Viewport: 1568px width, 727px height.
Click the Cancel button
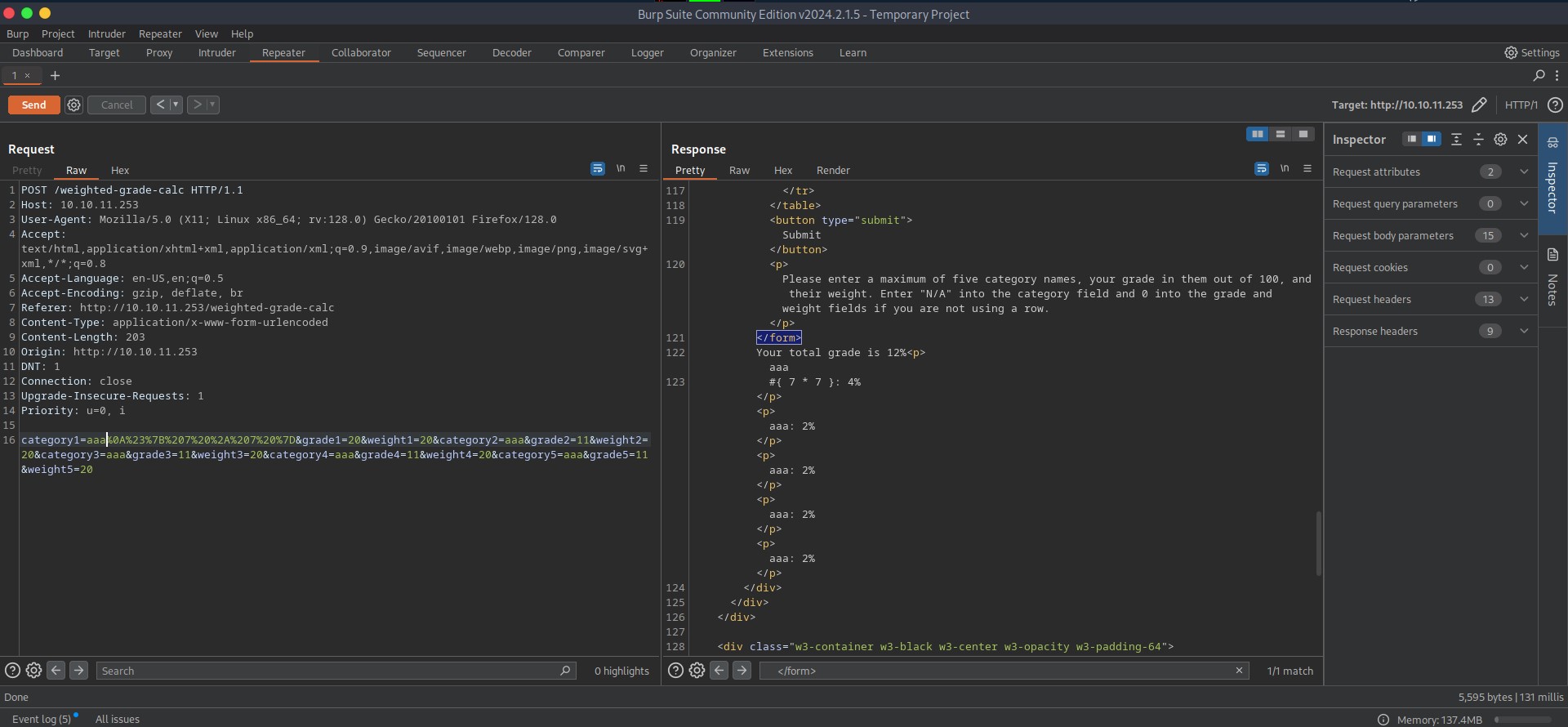click(x=117, y=105)
